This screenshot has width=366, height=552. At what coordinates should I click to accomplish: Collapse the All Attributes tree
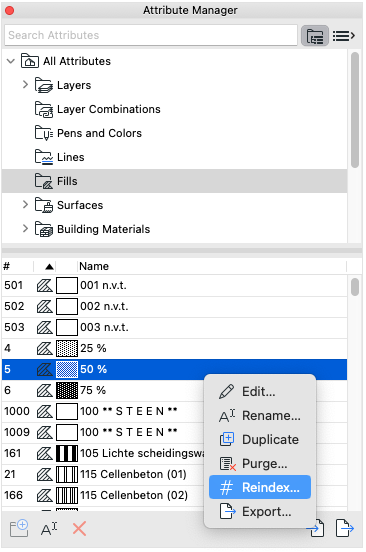(x=11, y=61)
